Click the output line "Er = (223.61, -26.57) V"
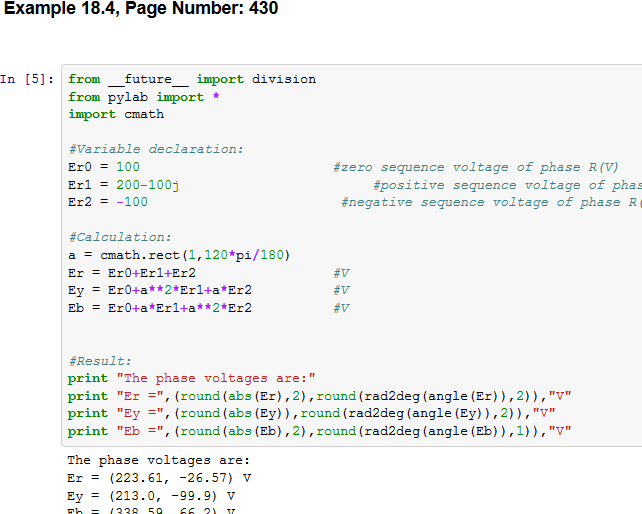The width and height of the screenshot is (642, 514). coord(159,478)
